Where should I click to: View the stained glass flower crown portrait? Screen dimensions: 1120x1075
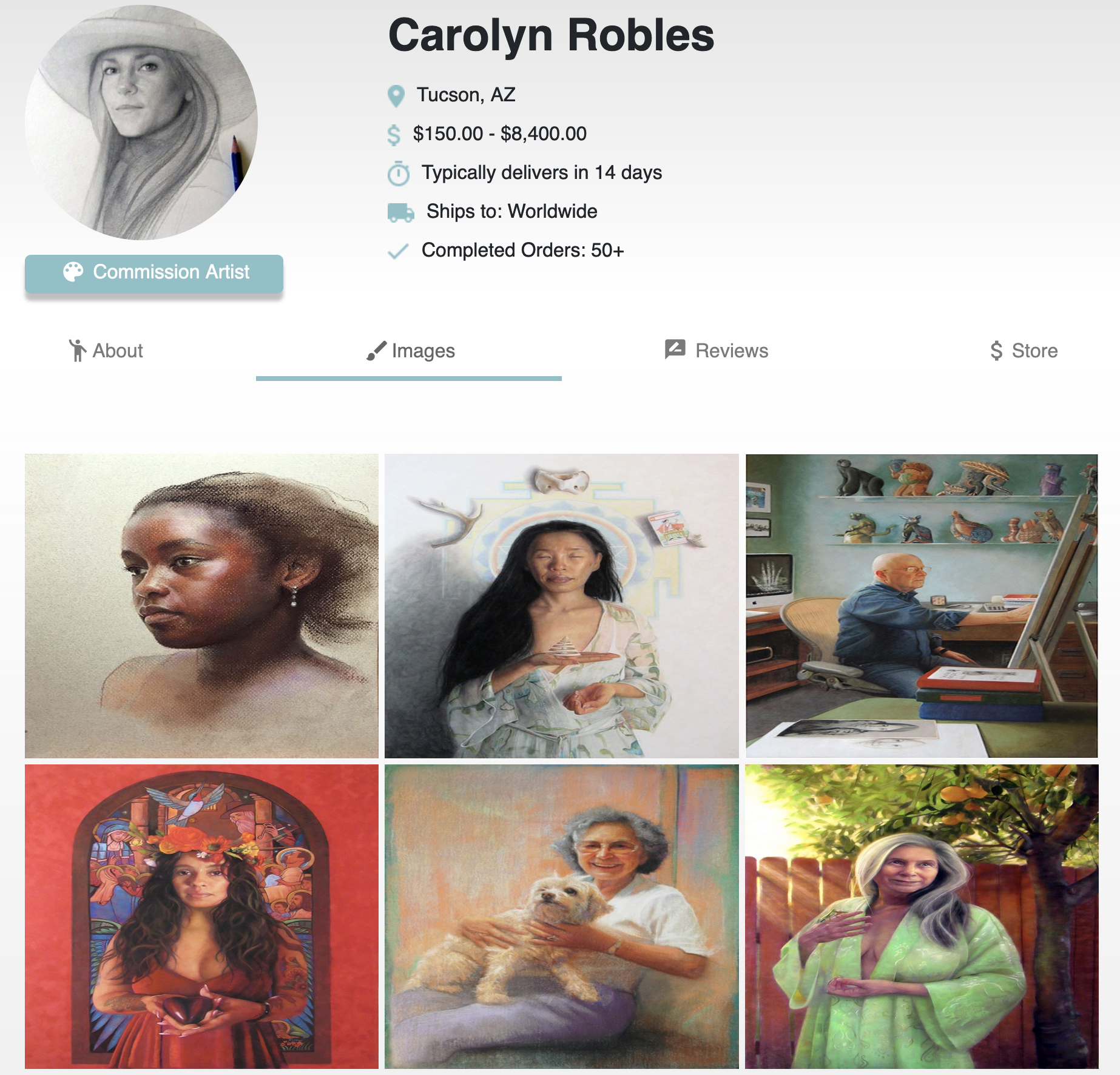201,916
